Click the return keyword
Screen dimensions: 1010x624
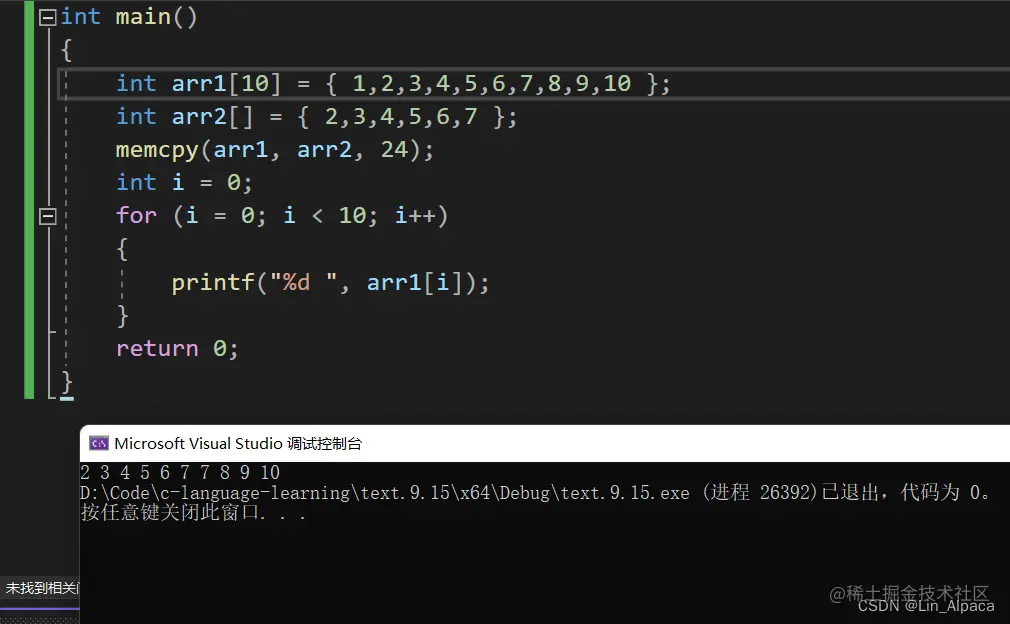pyautogui.click(x=157, y=348)
